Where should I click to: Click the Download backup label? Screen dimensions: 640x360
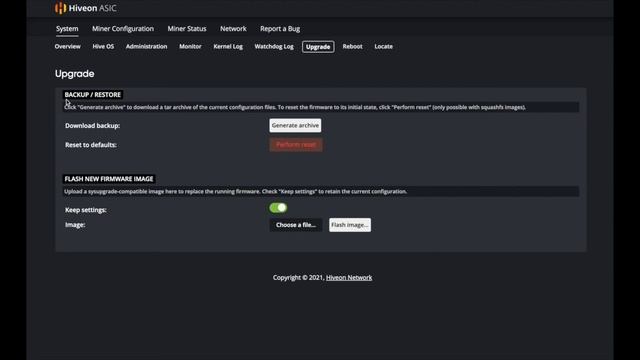[93, 126]
